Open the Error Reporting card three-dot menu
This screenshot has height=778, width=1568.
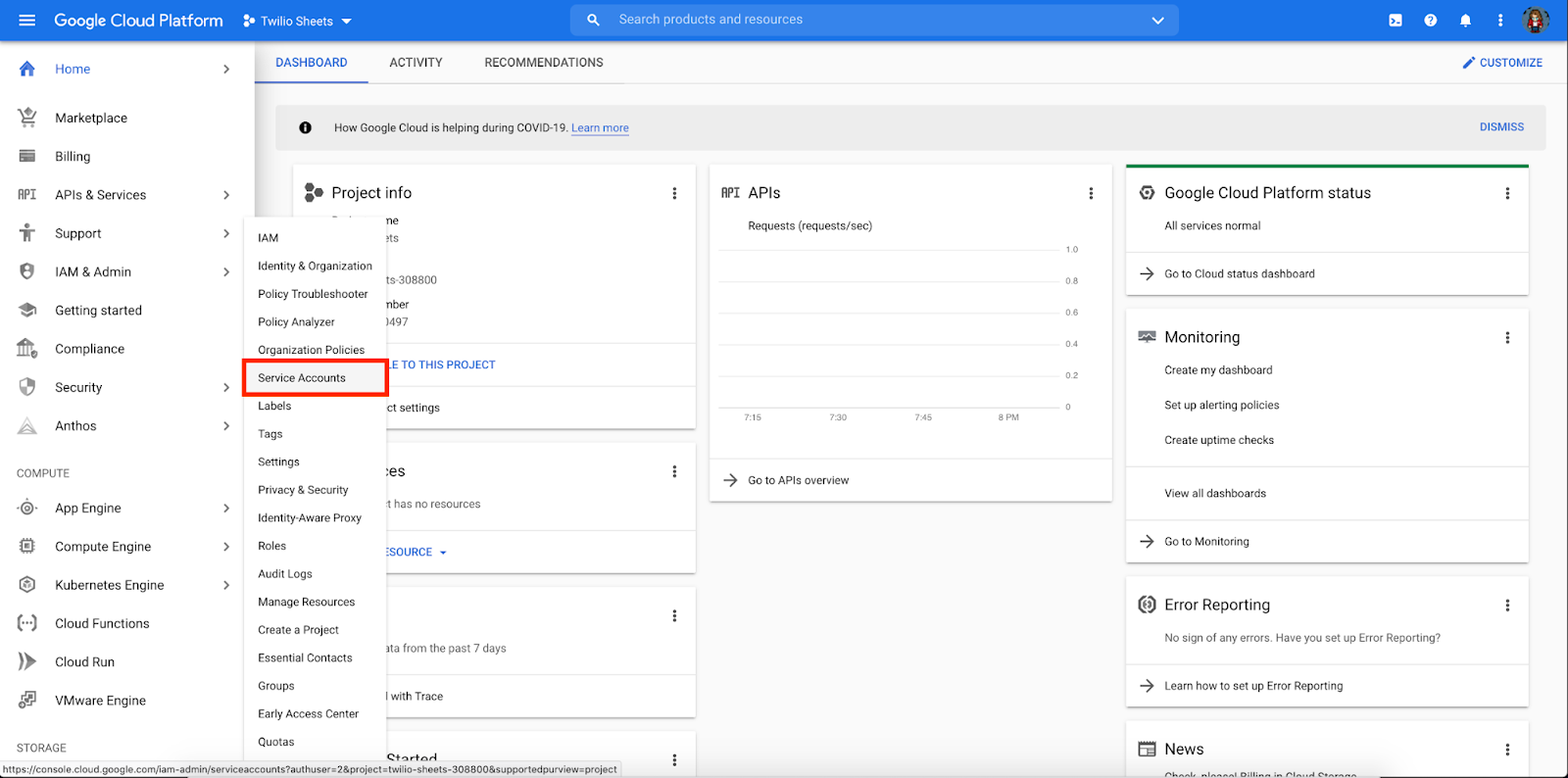pyautogui.click(x=1507, y=606)
